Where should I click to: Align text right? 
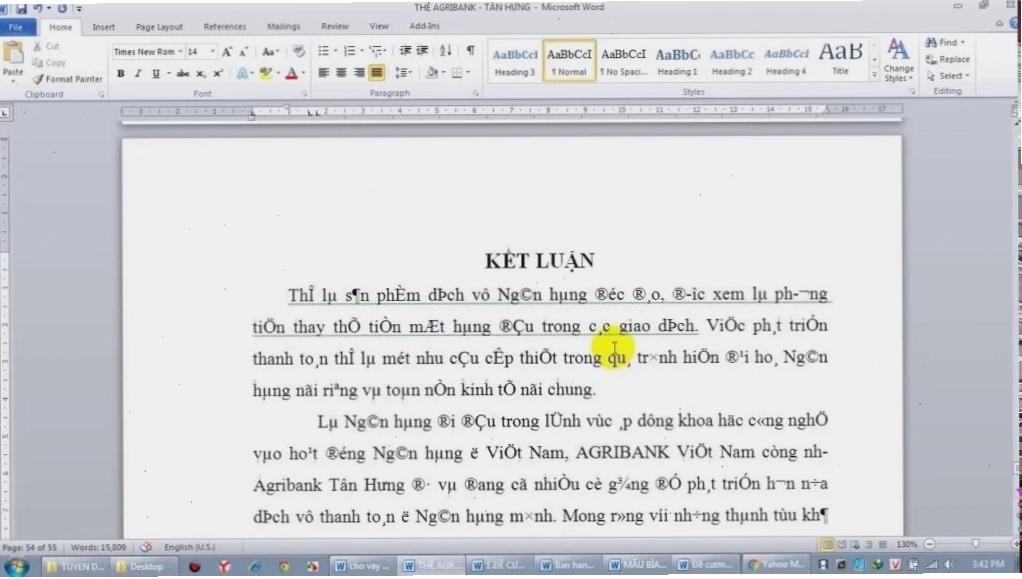point(358,72)
